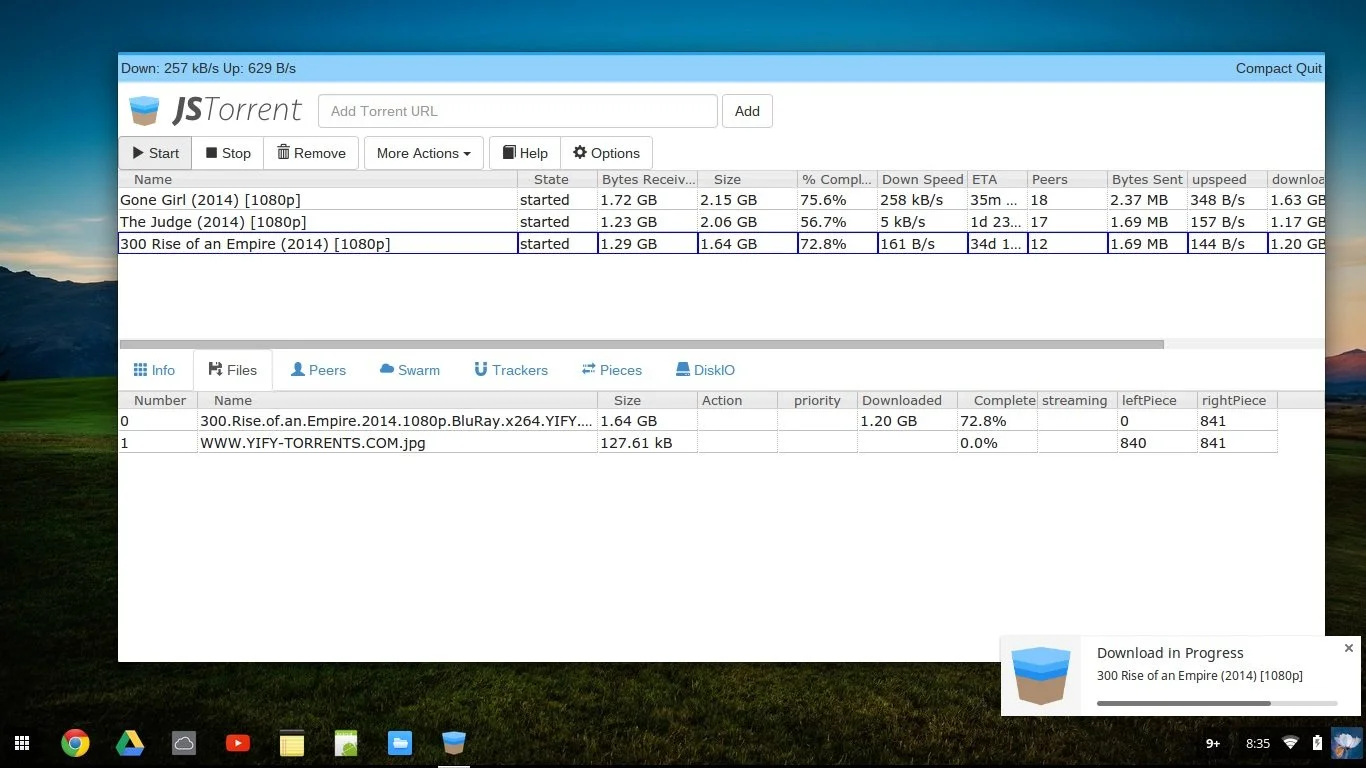Image resolution: width=1366 pixels, height=768 pixels.
Task: Open the Pieces tab
Action: click(612, 370)
